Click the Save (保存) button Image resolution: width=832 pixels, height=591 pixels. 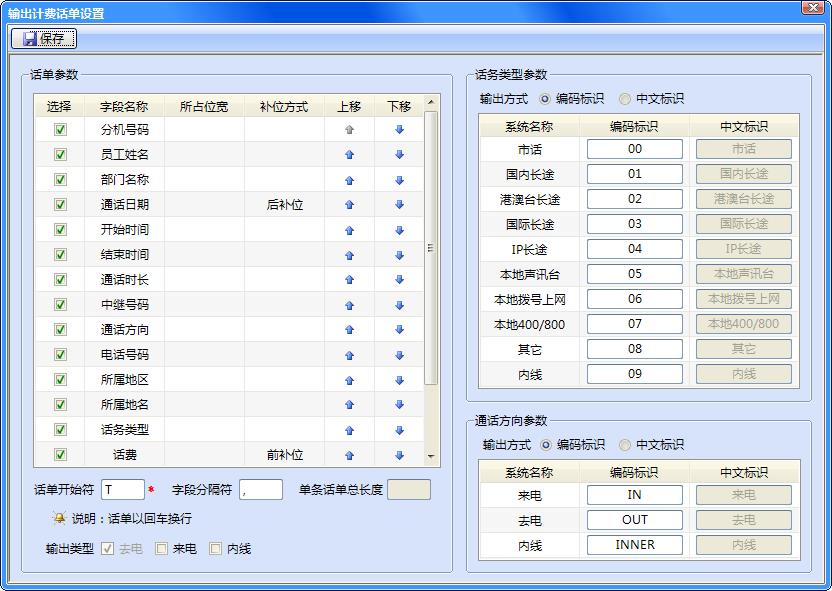[43, 39]
